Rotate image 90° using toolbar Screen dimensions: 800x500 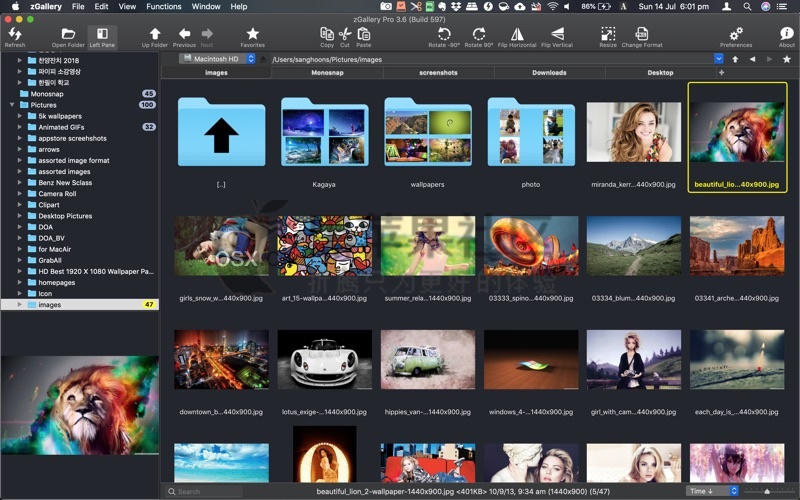pyautogui.click(x=479, y=37)
